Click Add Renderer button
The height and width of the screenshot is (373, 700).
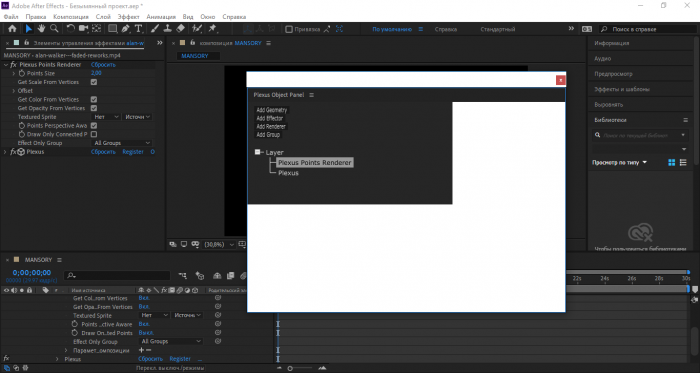coord(271,127)
